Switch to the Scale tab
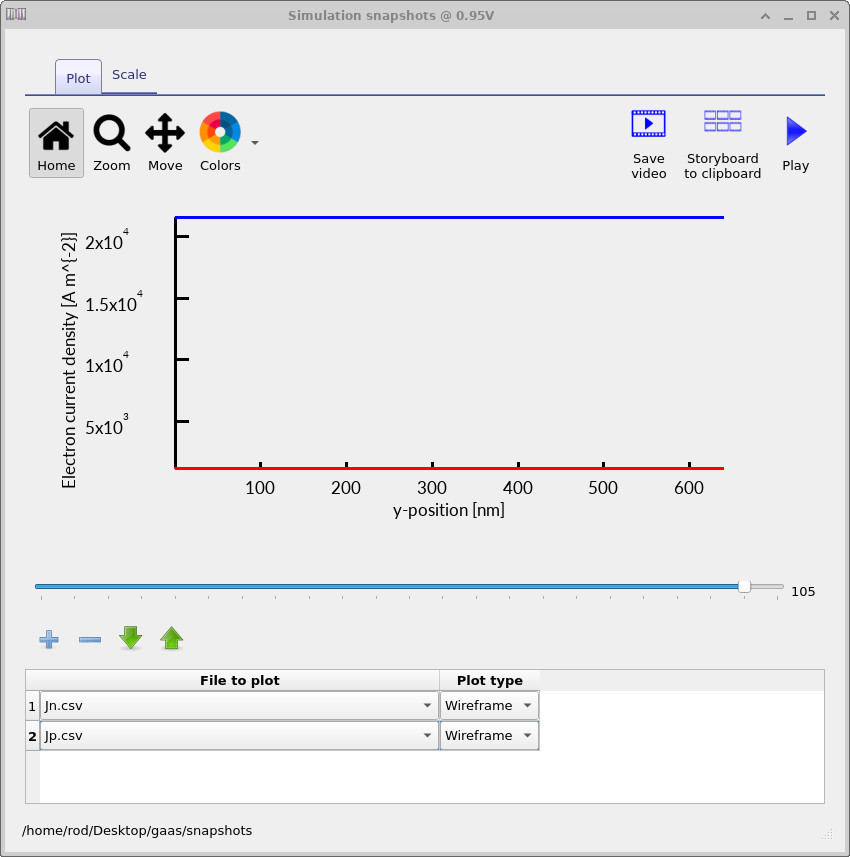This screenshot has height=857, width=850. click(129, 75)
